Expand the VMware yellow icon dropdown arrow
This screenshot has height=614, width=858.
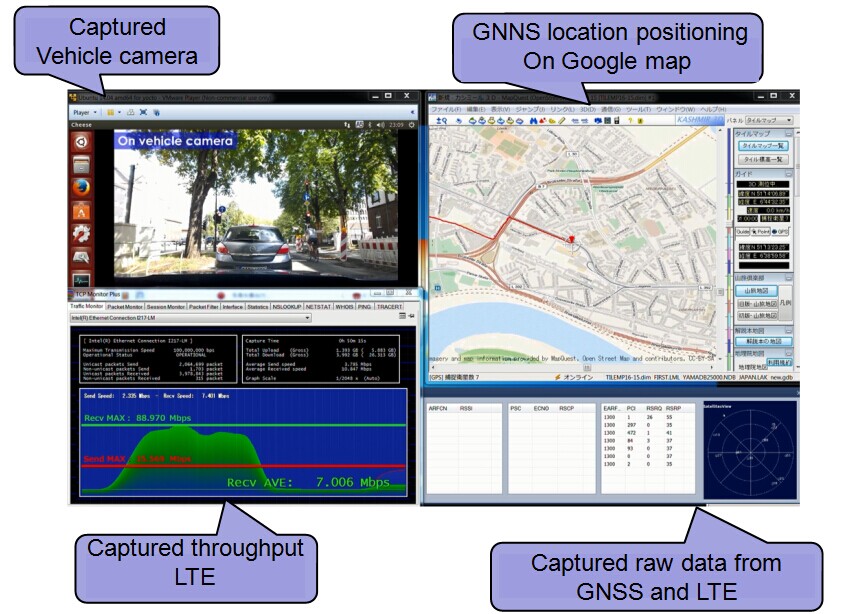119,112
